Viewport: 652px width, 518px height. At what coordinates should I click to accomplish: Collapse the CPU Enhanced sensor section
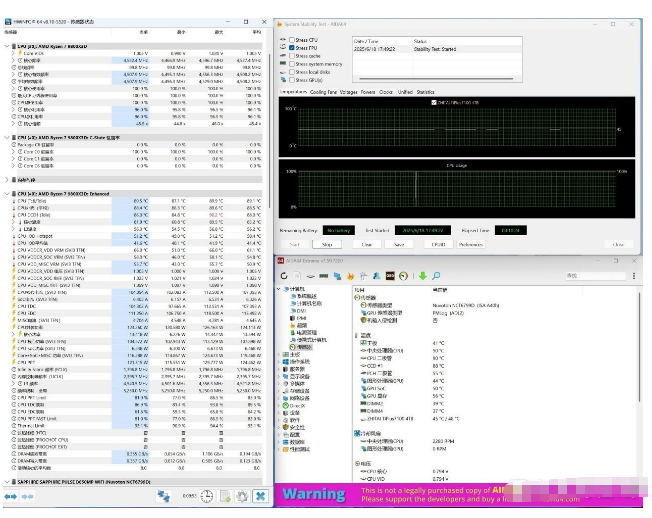tap(6, 193)
